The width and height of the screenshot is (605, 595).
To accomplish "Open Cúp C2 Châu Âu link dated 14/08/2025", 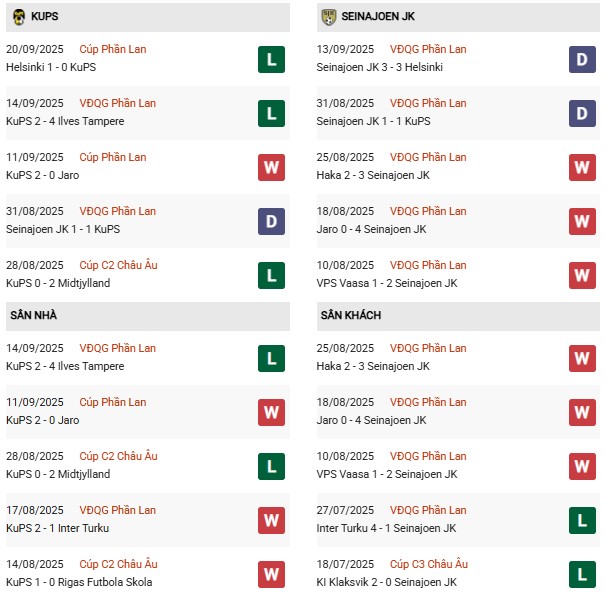I will coord(118,564).
